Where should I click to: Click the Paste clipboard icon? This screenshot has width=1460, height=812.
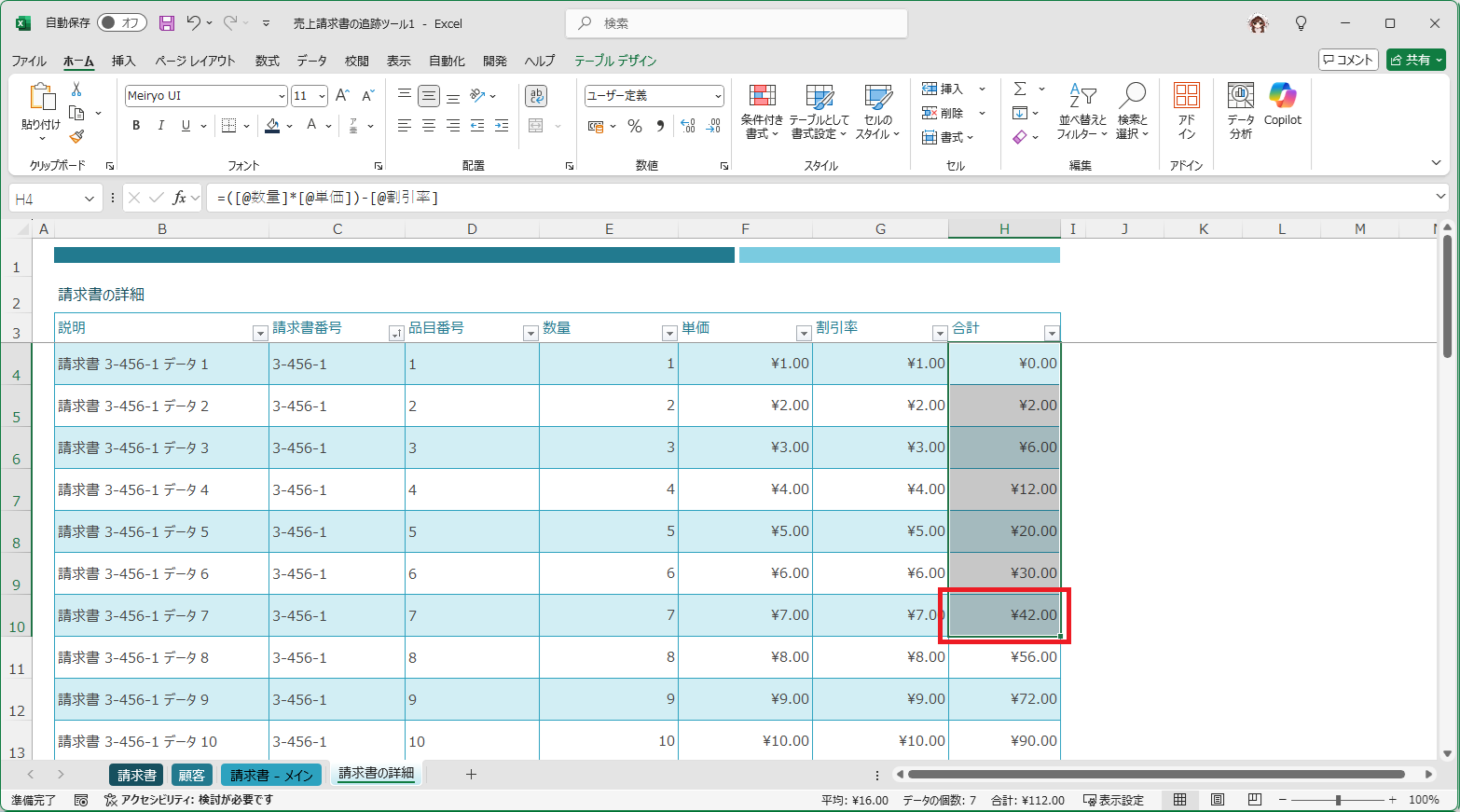(42, 97)
